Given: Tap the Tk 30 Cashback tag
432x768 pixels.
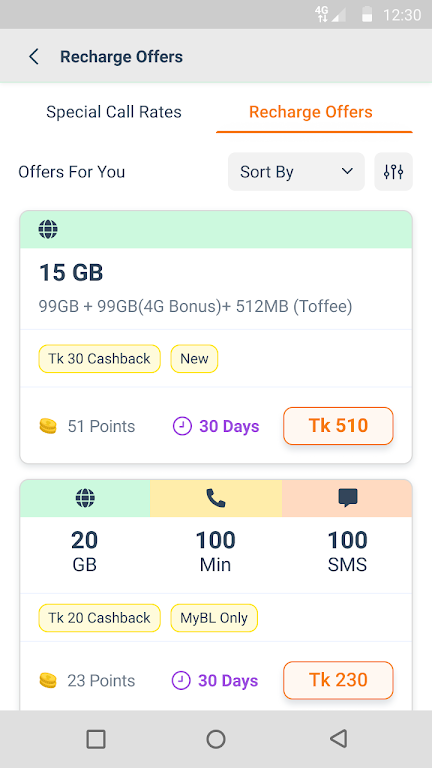Looking at the screenshot, I should (x=99, y=359).
